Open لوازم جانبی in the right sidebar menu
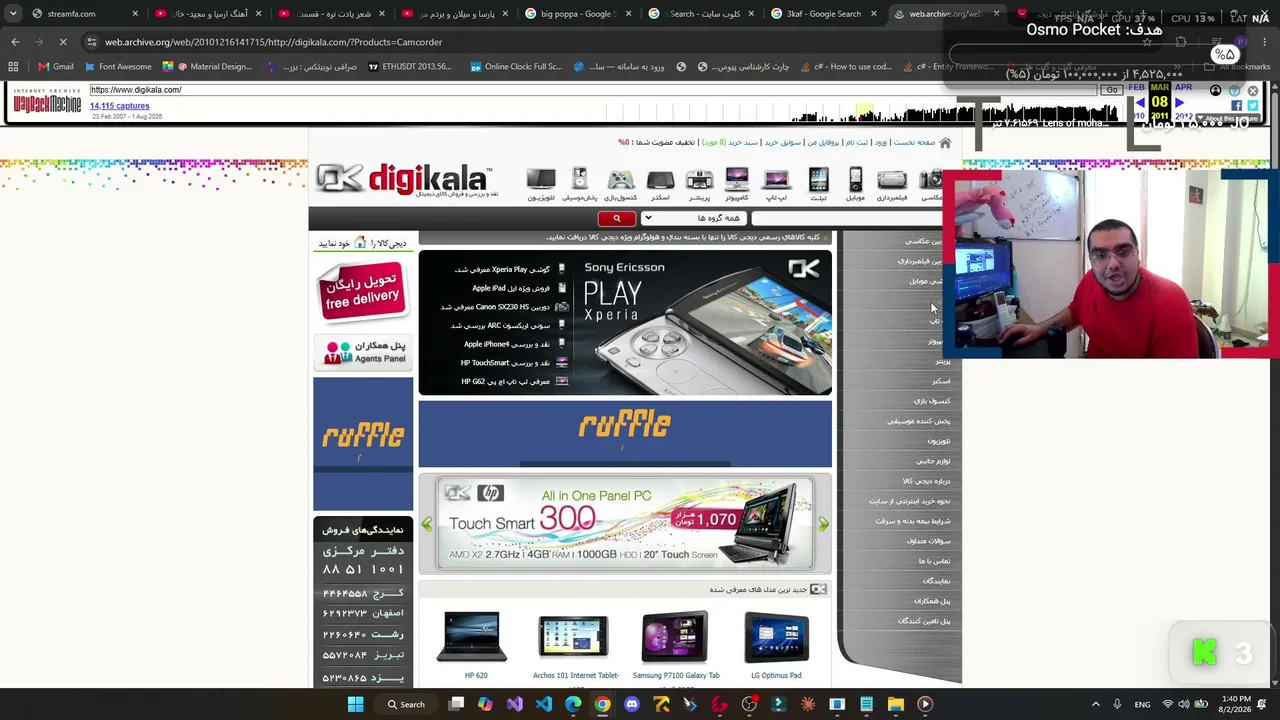Viewport: 1280px width, 720px height. (933, 461)
